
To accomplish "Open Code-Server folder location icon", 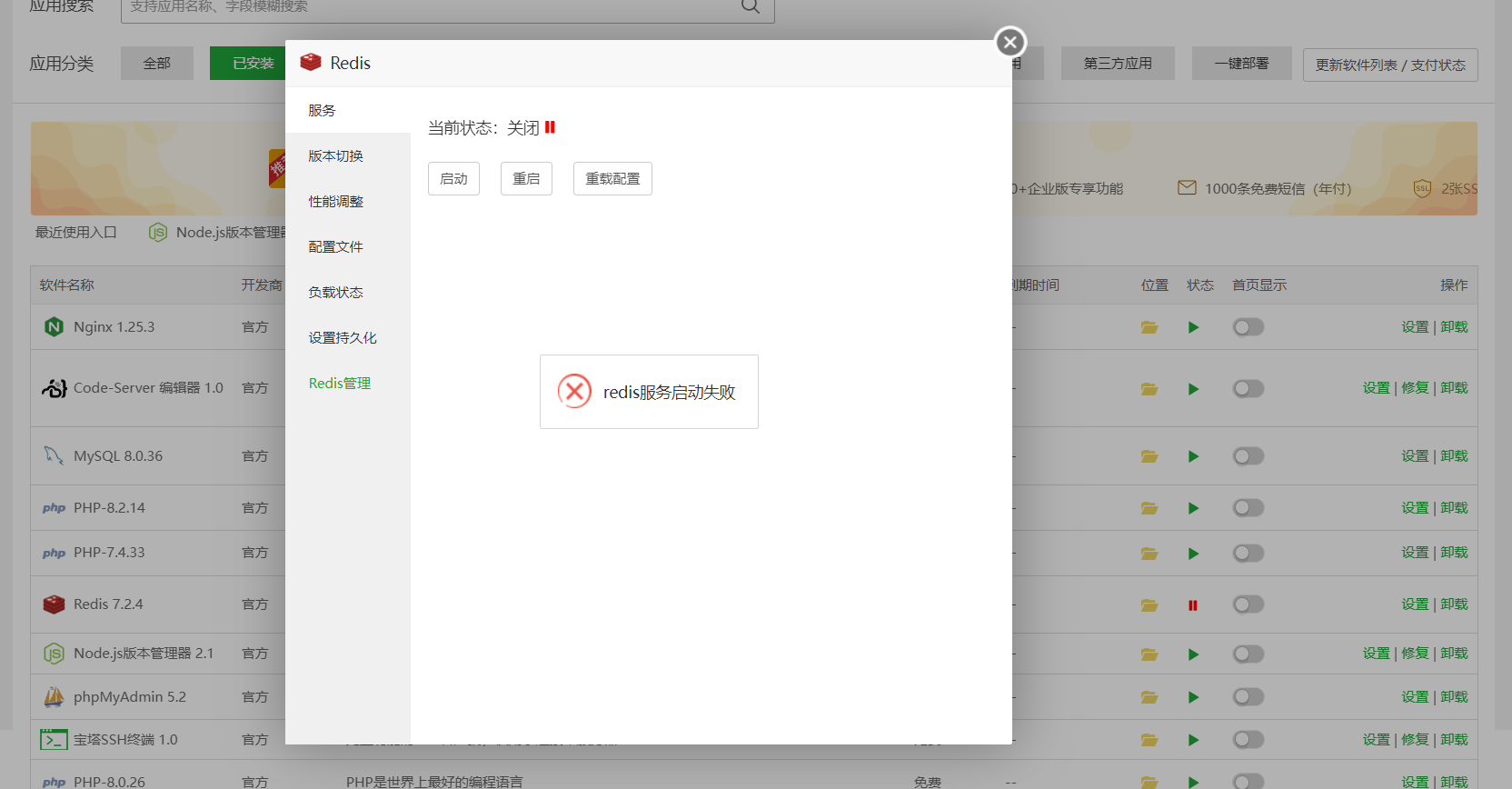I will [x=1149, y=389].
